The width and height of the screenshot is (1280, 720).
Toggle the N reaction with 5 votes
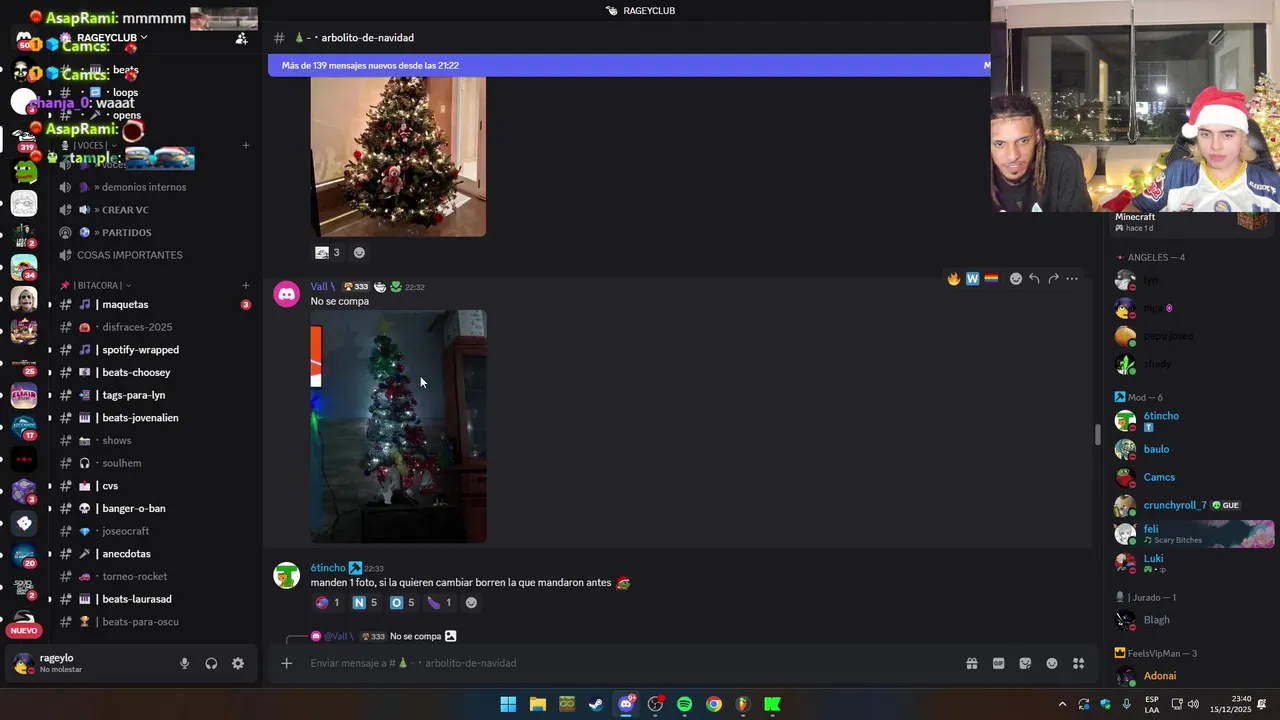coord(365,602)
